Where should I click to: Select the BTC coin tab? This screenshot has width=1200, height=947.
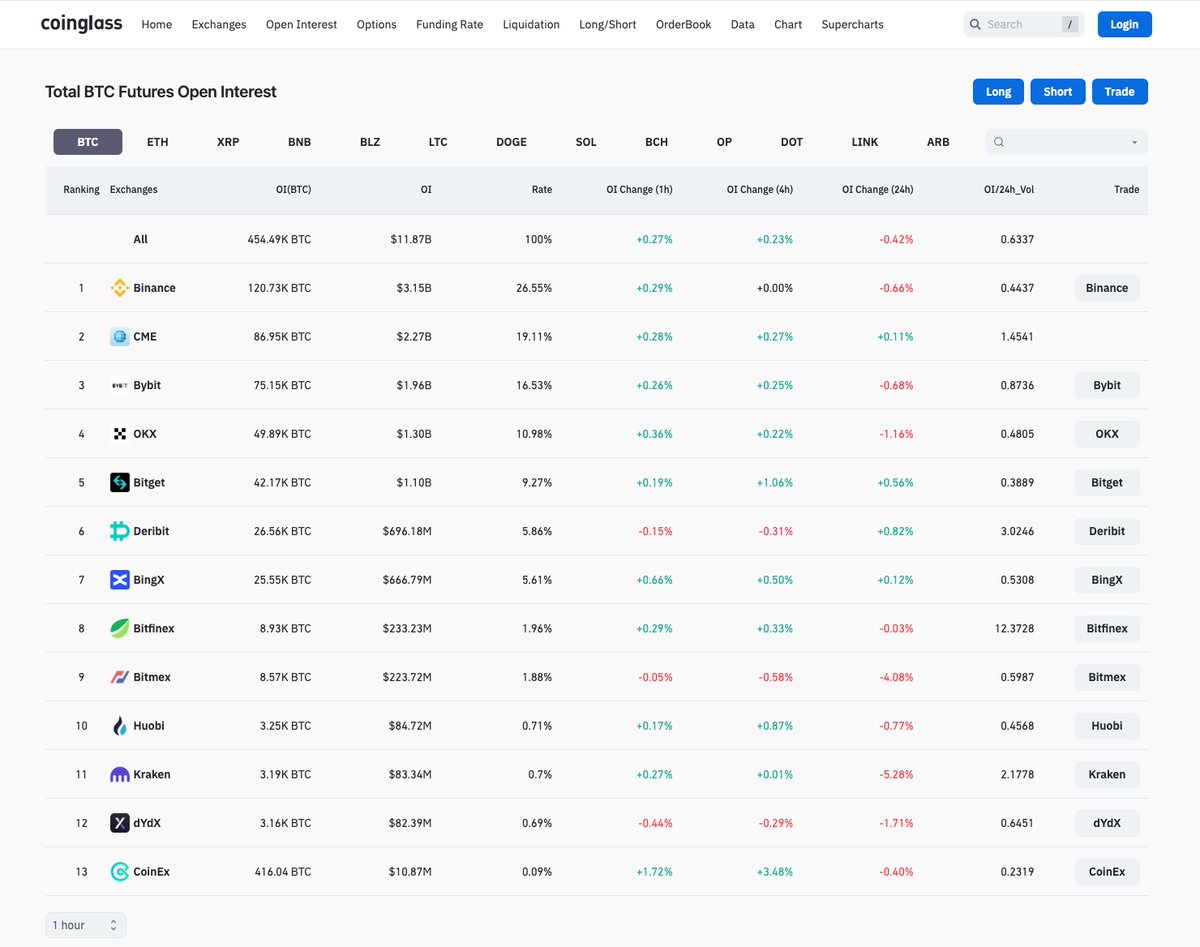[x=88, y=142]
